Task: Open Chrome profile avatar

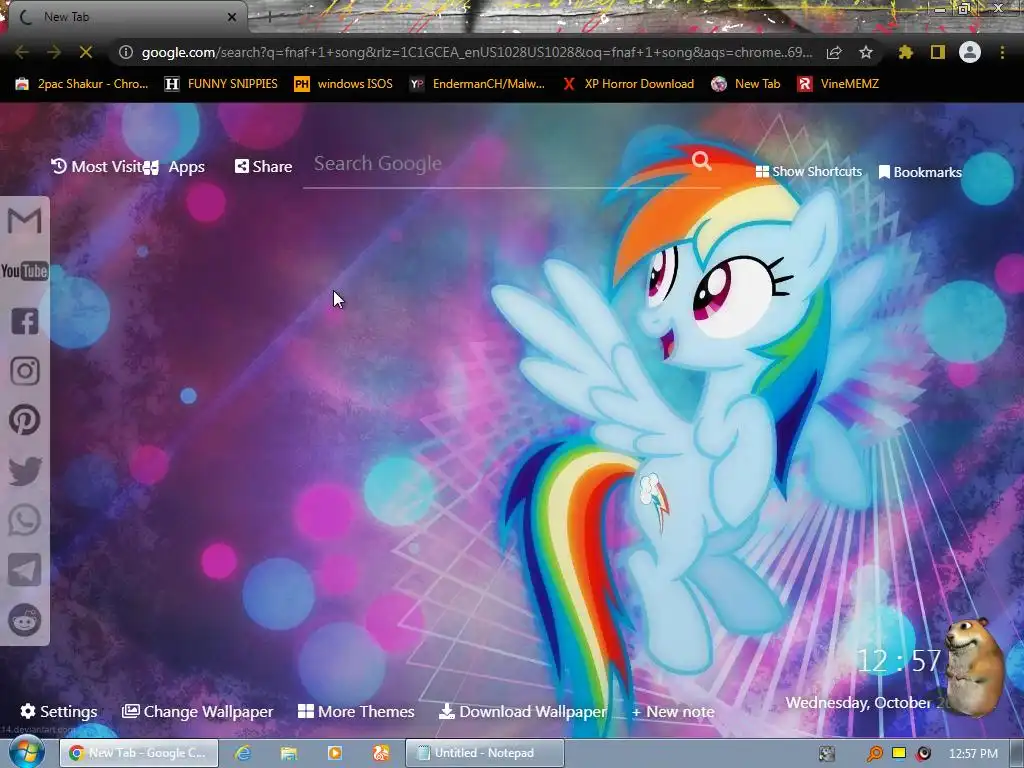Action: (970, 52)
